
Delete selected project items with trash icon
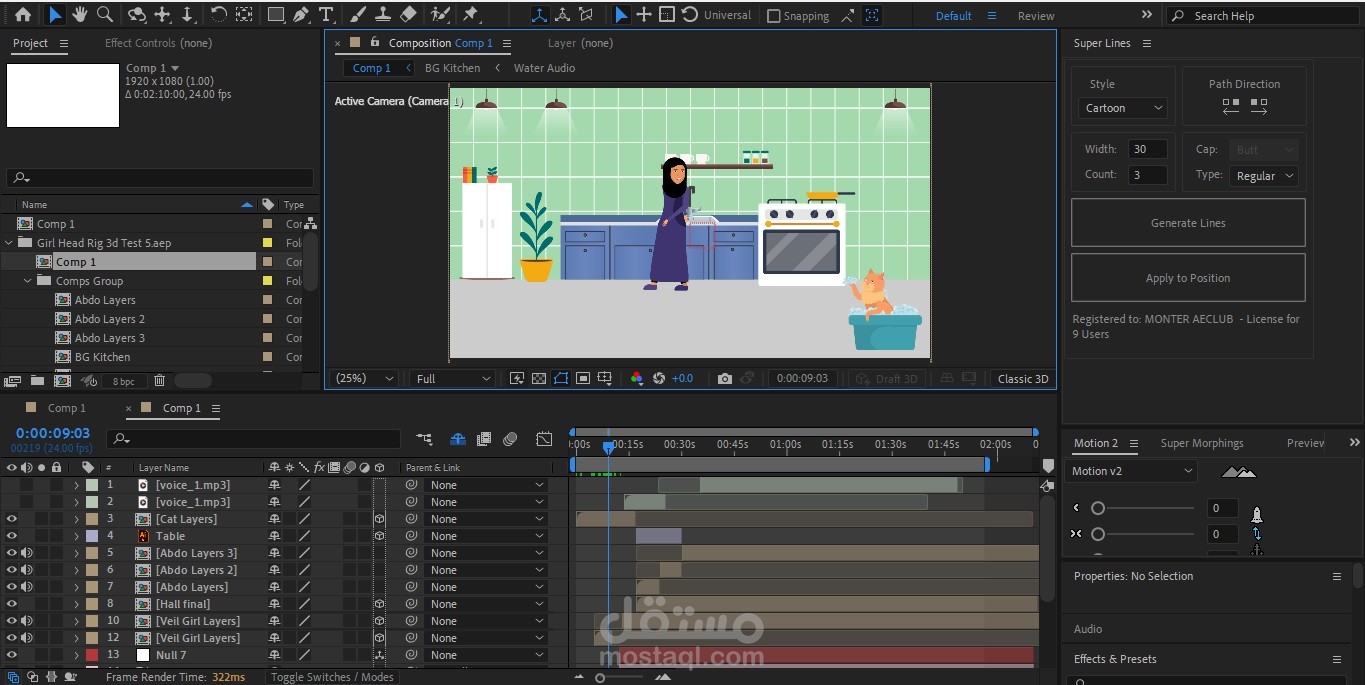[159, 381]
